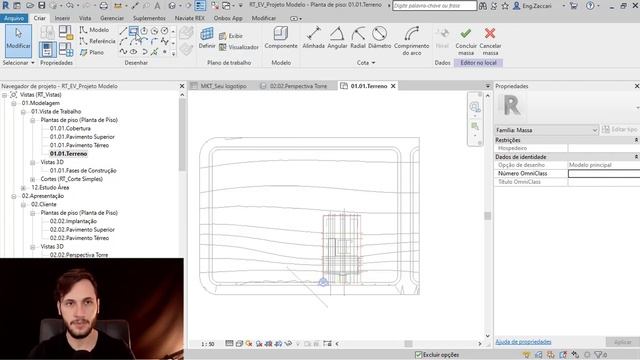
Task: Click the Componente model tool
Action: point(281,38)
